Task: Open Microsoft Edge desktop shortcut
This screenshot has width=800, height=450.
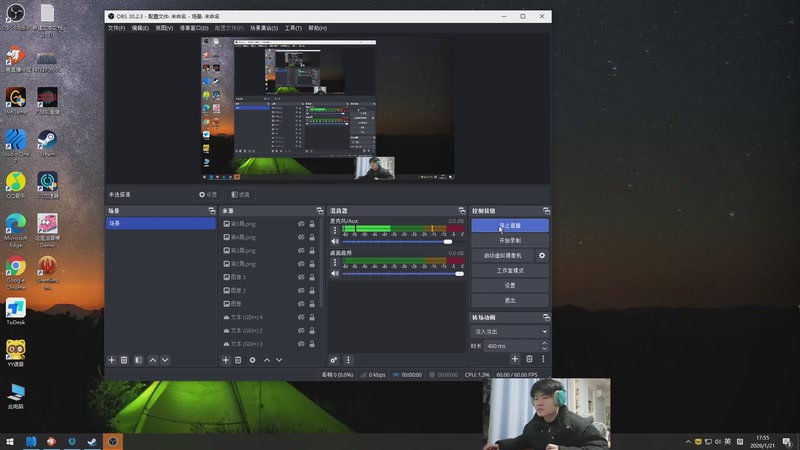Action: point(16,231)
